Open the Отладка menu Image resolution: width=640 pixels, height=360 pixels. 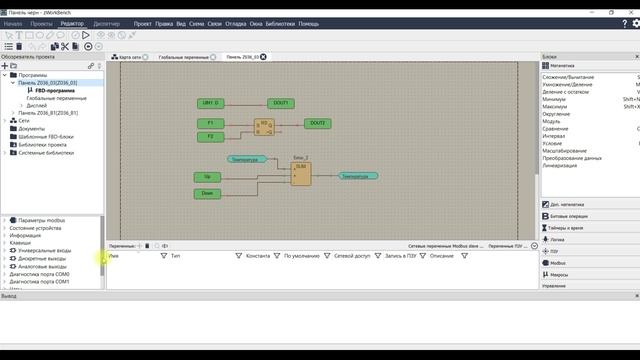coord(236,24)
